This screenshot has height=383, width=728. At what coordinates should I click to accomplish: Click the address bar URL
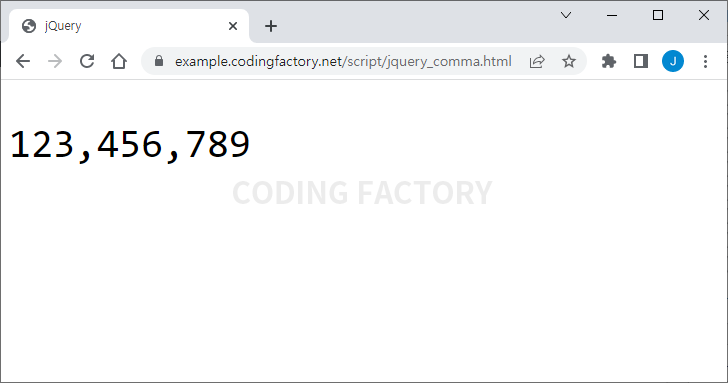[x=343, y=61]
